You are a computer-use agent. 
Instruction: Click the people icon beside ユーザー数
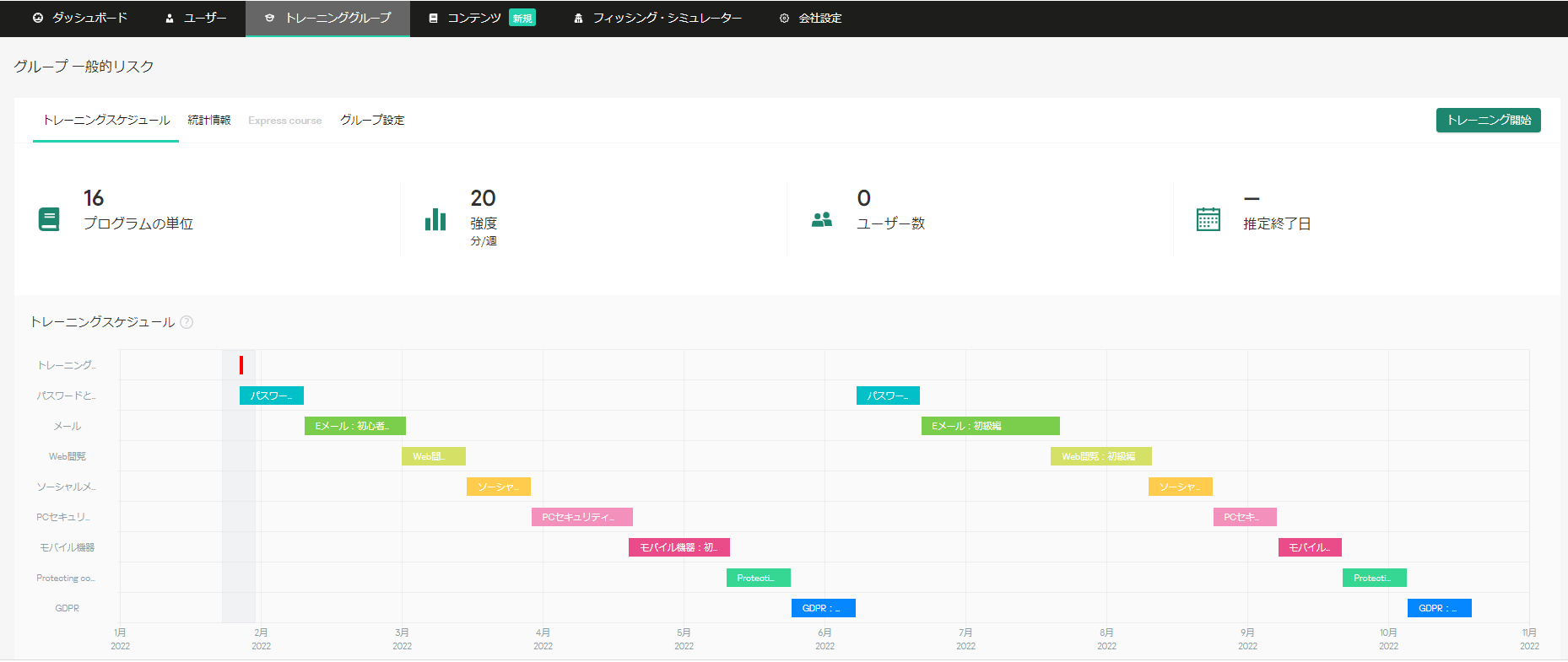(822, 220)
